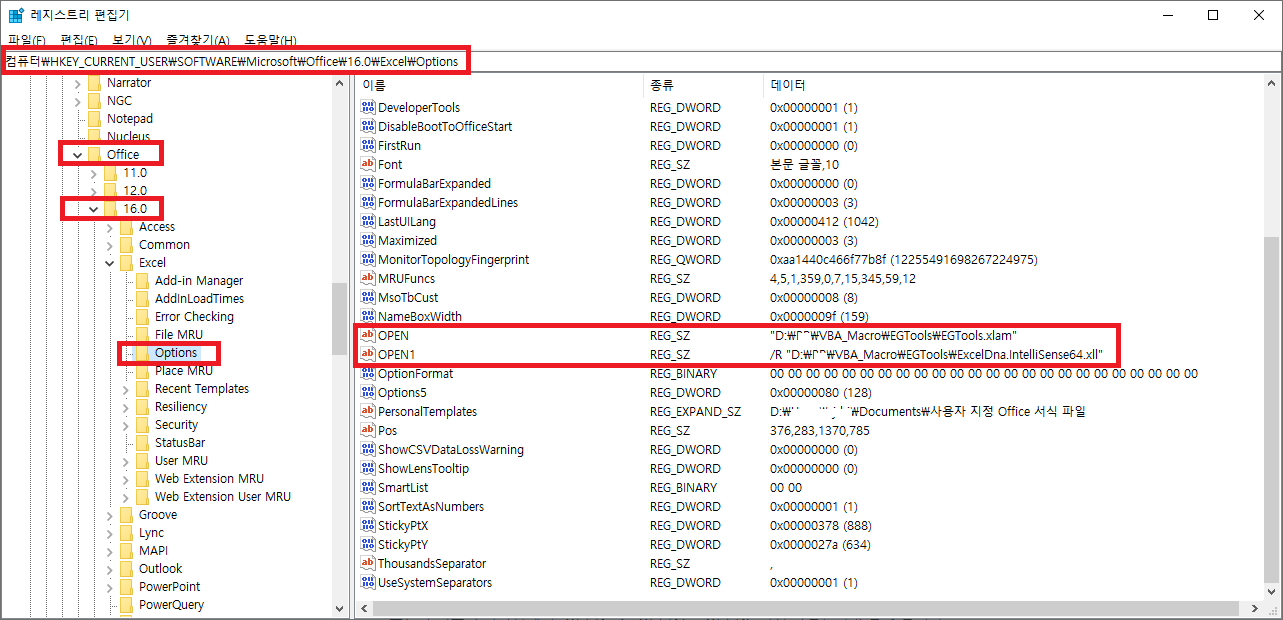Select the Web Extension MRU tree item
Image resolution: width=1283 pixels, height=620 pixels.
coord(209,479)
